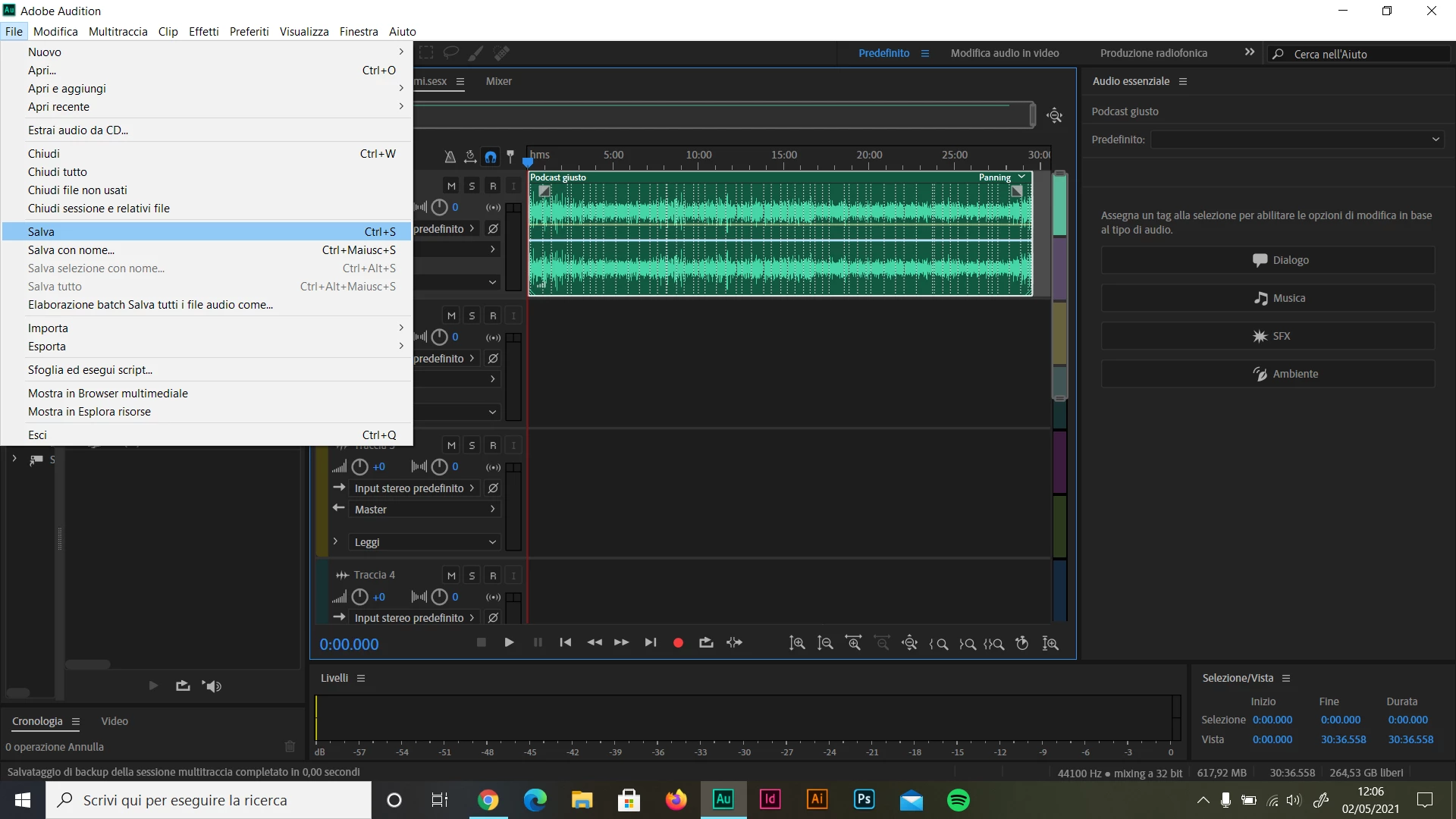Click the metronome icon above tracks
The image size is (1456, 819).
pos(450,157)
